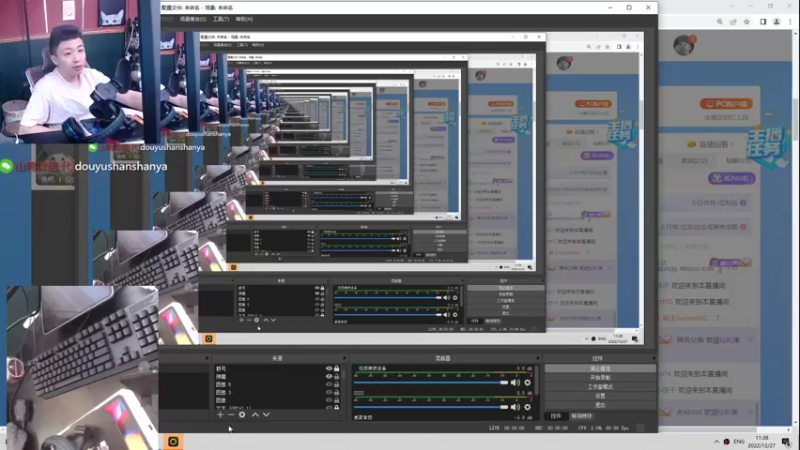The image size is (800, 450).
Task: Lock toggle for the 图像 5 source
Action: (x=336, y=384)
